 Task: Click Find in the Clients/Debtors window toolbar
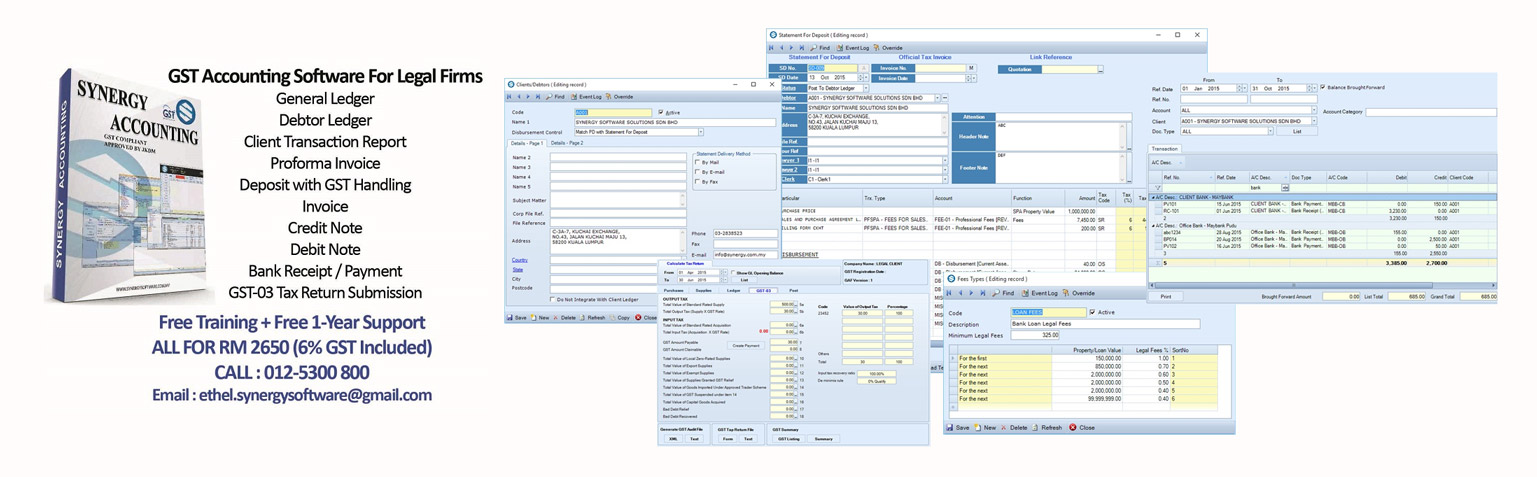[555, 97]
